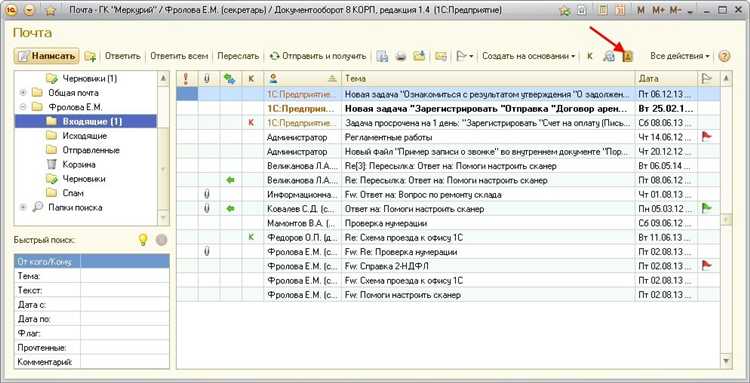Click the quick search lightbulb icon

pyautogui.click(x=143, y=240)
